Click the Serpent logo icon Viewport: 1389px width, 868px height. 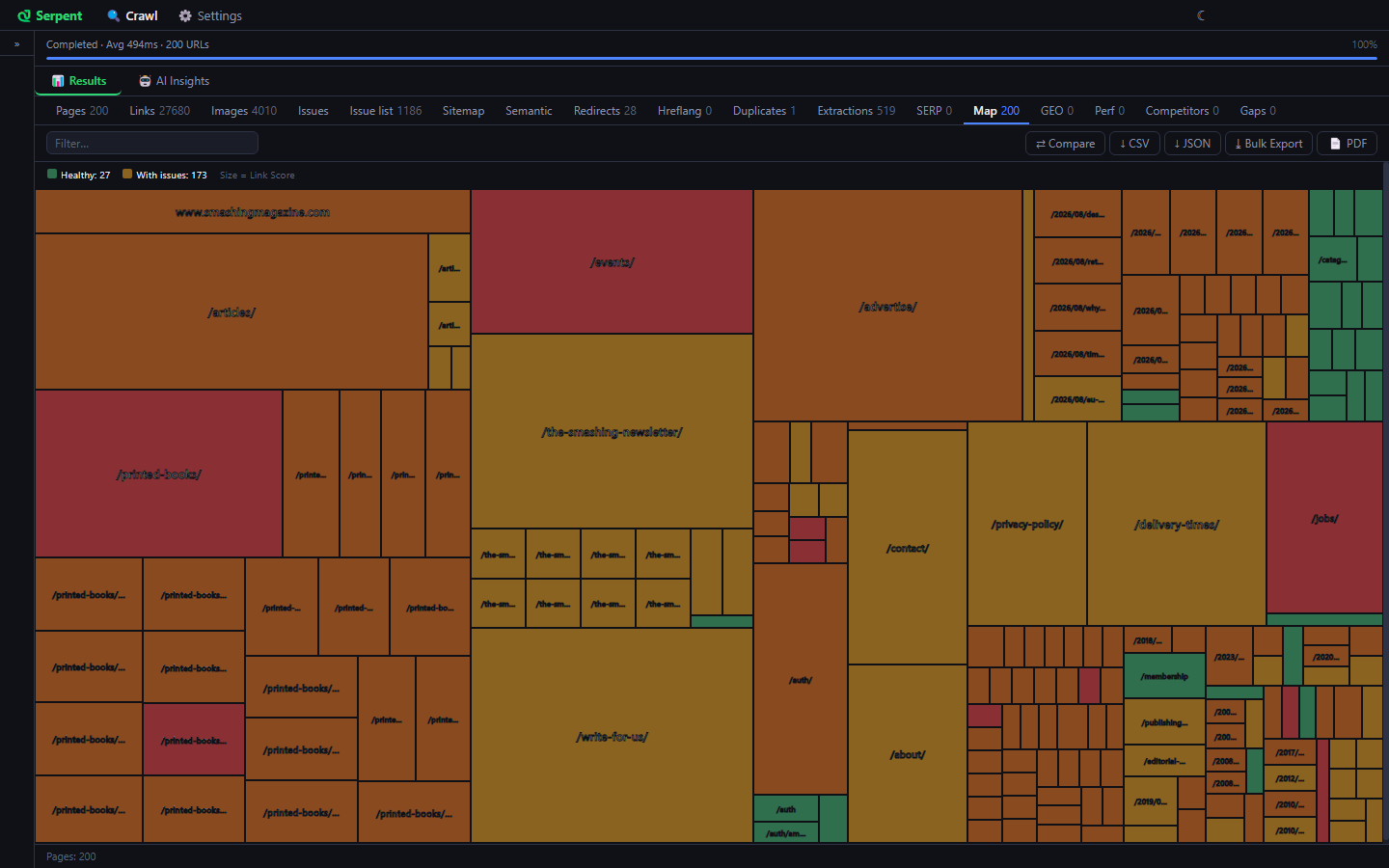click(x=24, y=16)
